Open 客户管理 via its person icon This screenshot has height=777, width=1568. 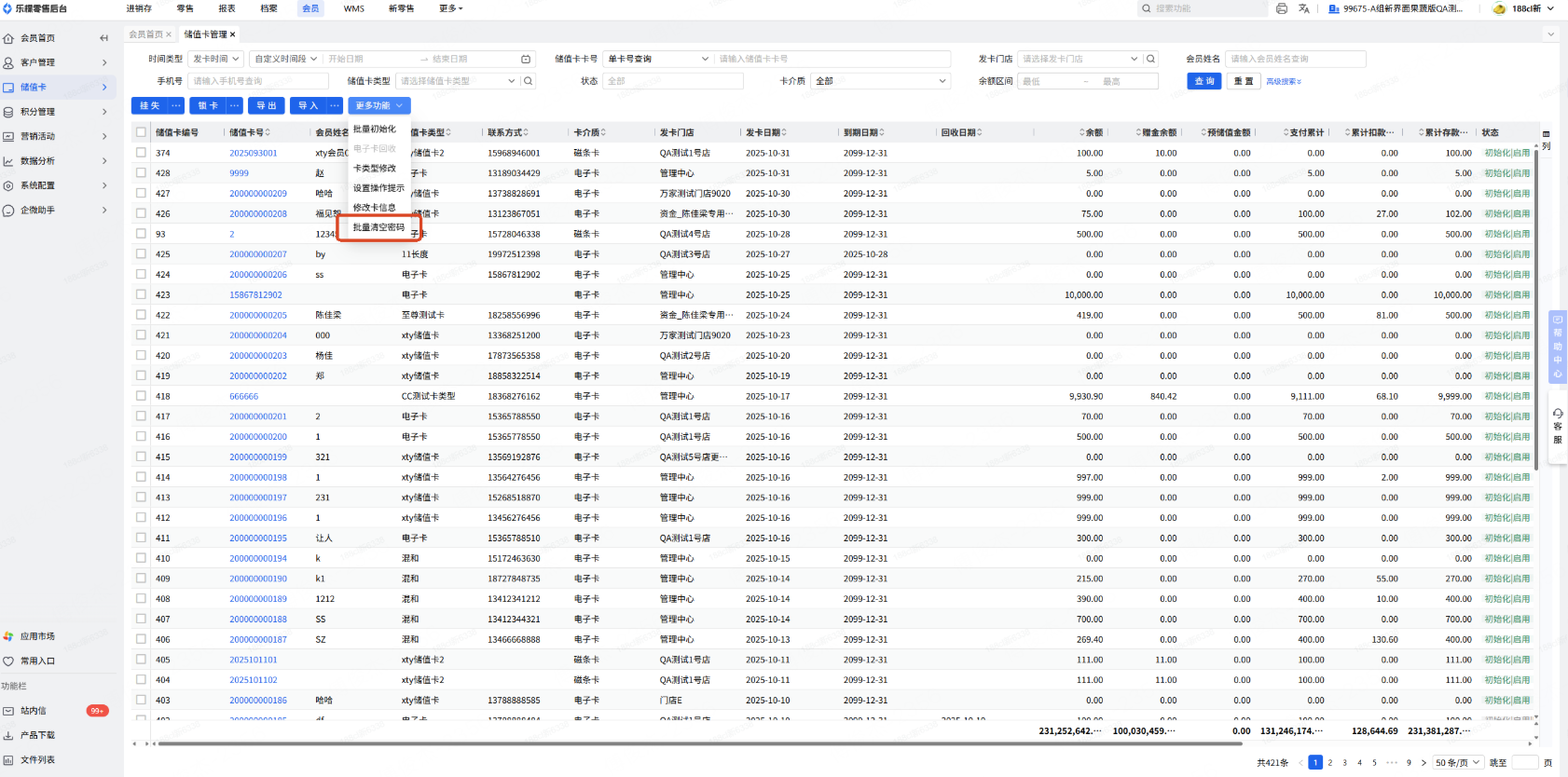click(8, 62)
